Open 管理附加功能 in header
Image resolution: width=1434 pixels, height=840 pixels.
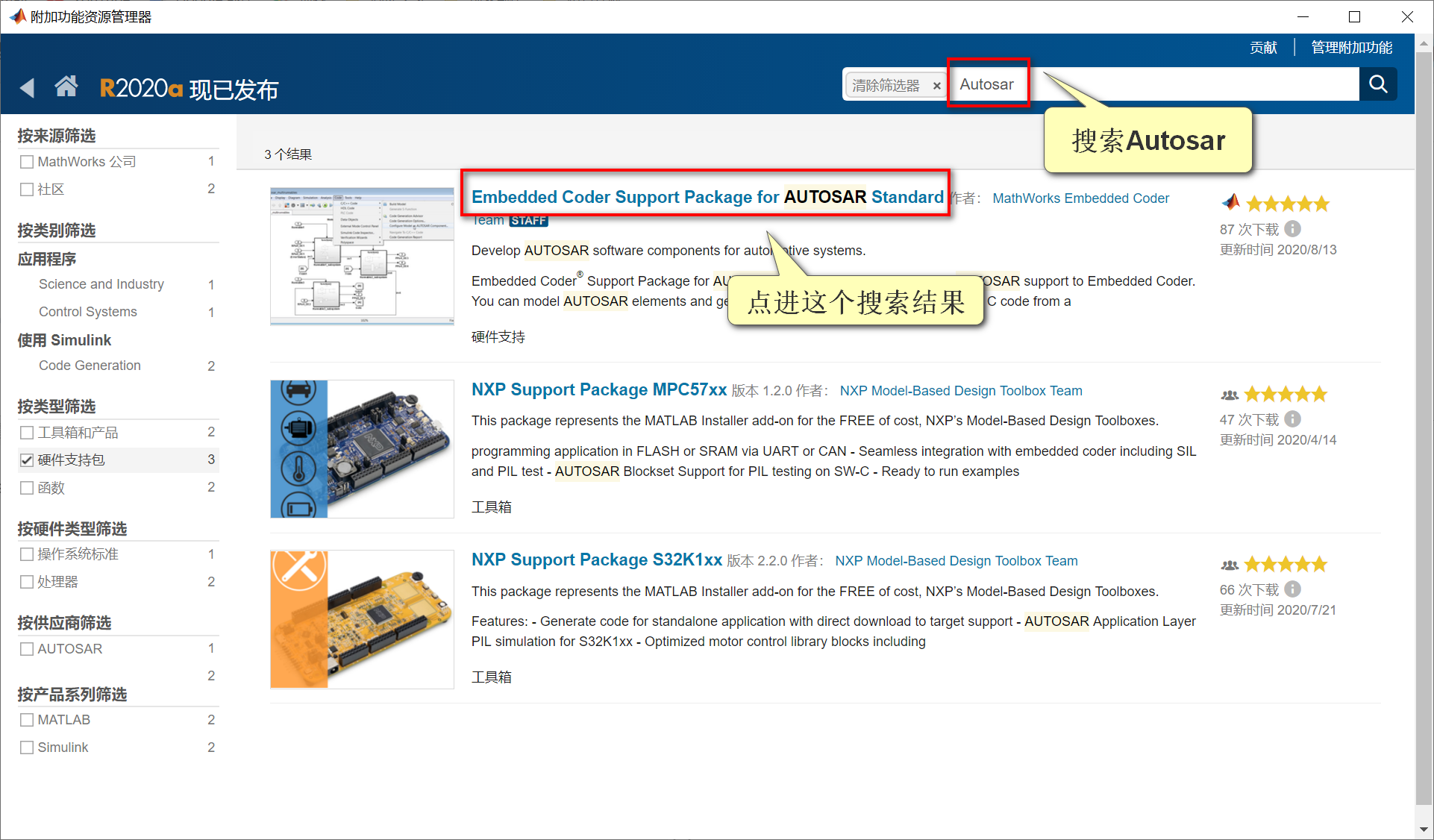point(1352,48)
